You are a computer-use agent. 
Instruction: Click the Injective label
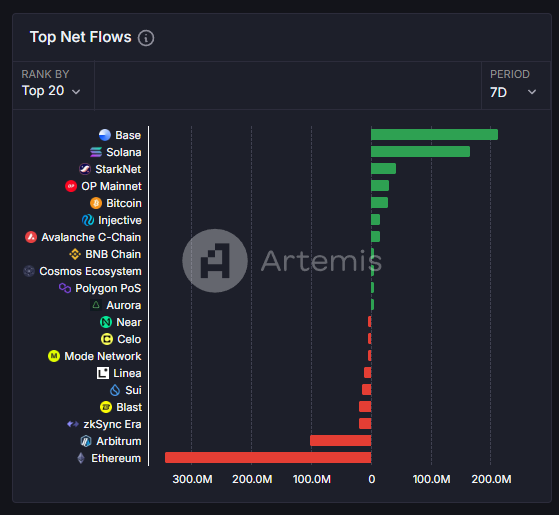click(x=120, y=220)
